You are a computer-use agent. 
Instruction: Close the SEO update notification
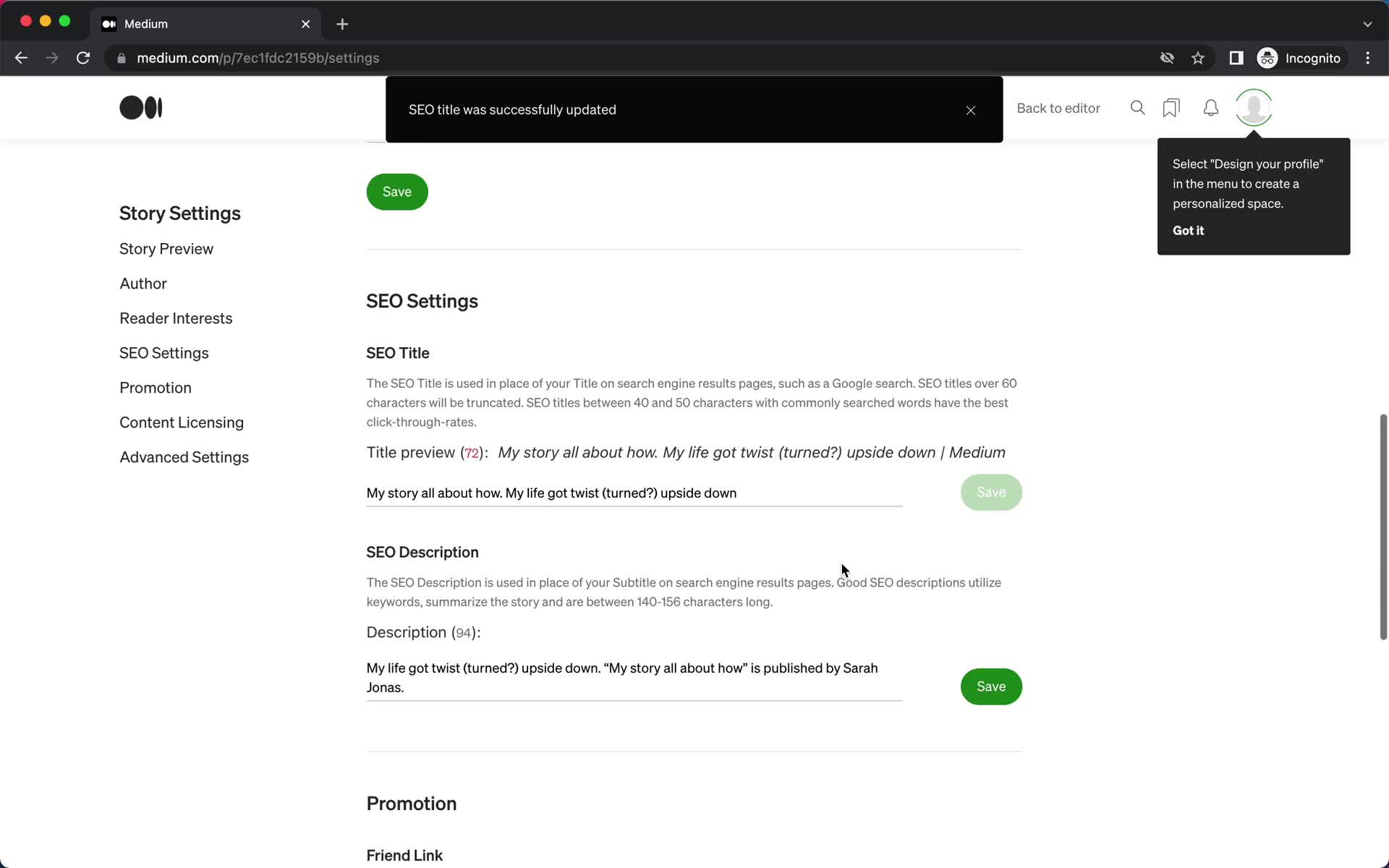[x=971, y=110]
